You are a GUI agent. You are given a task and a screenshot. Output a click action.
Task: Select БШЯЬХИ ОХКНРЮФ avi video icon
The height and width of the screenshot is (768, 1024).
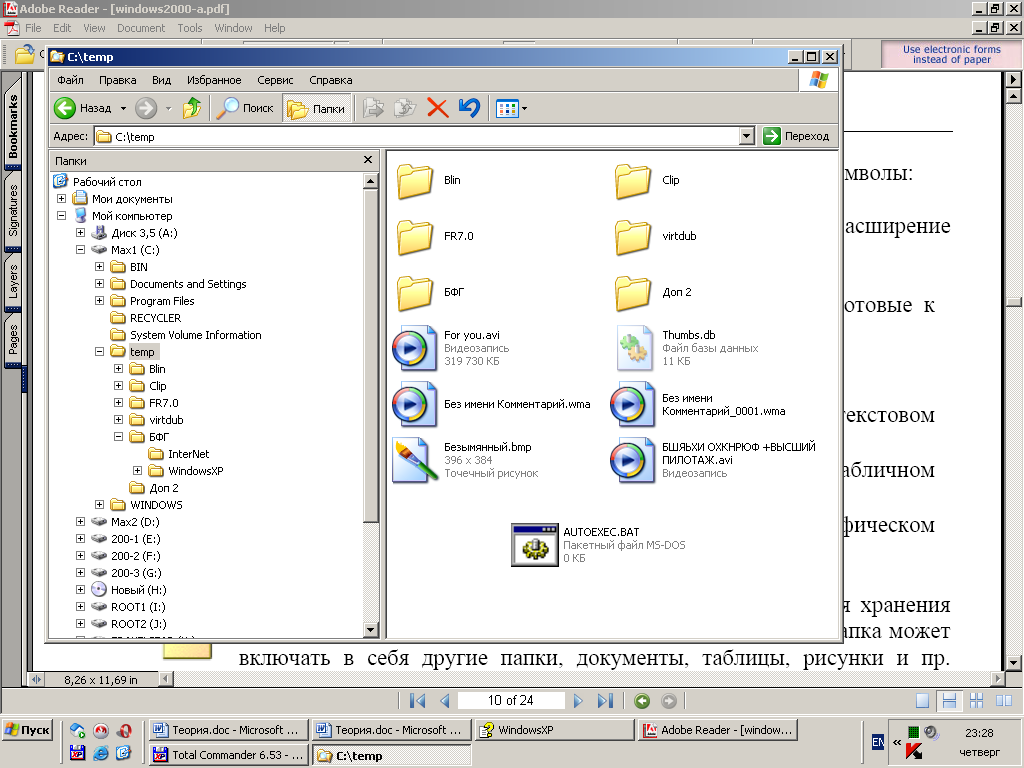[632, 460]
